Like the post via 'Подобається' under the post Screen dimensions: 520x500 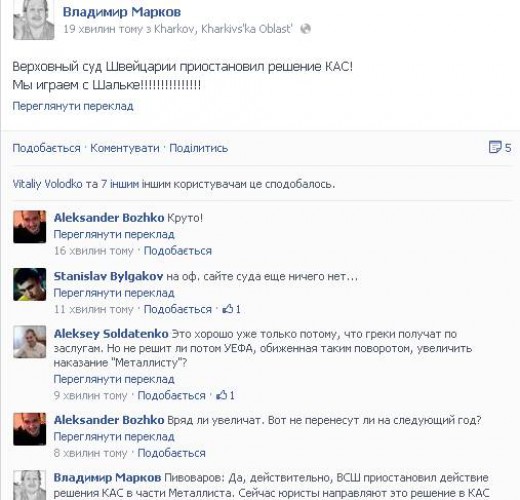click(x=46, y=148)
